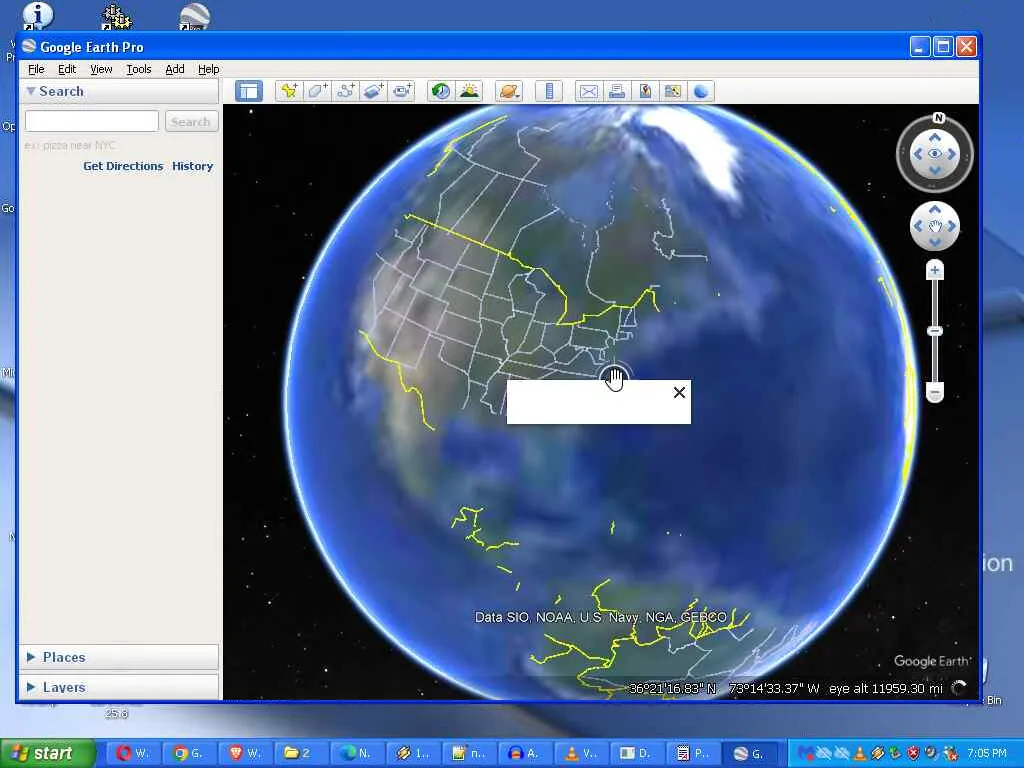
Task: Click the N north reset on compass
Action: click(x=938, y=118)
